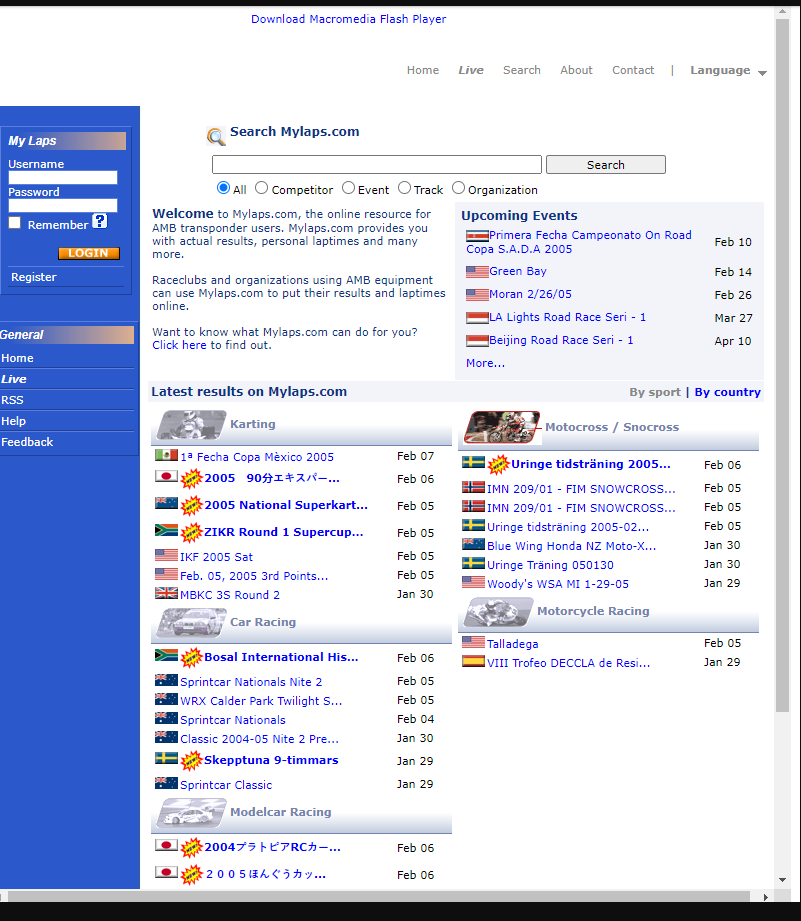Choose the Track search filter radio
This screenshot has height=921, width=801.
[405, 188]
